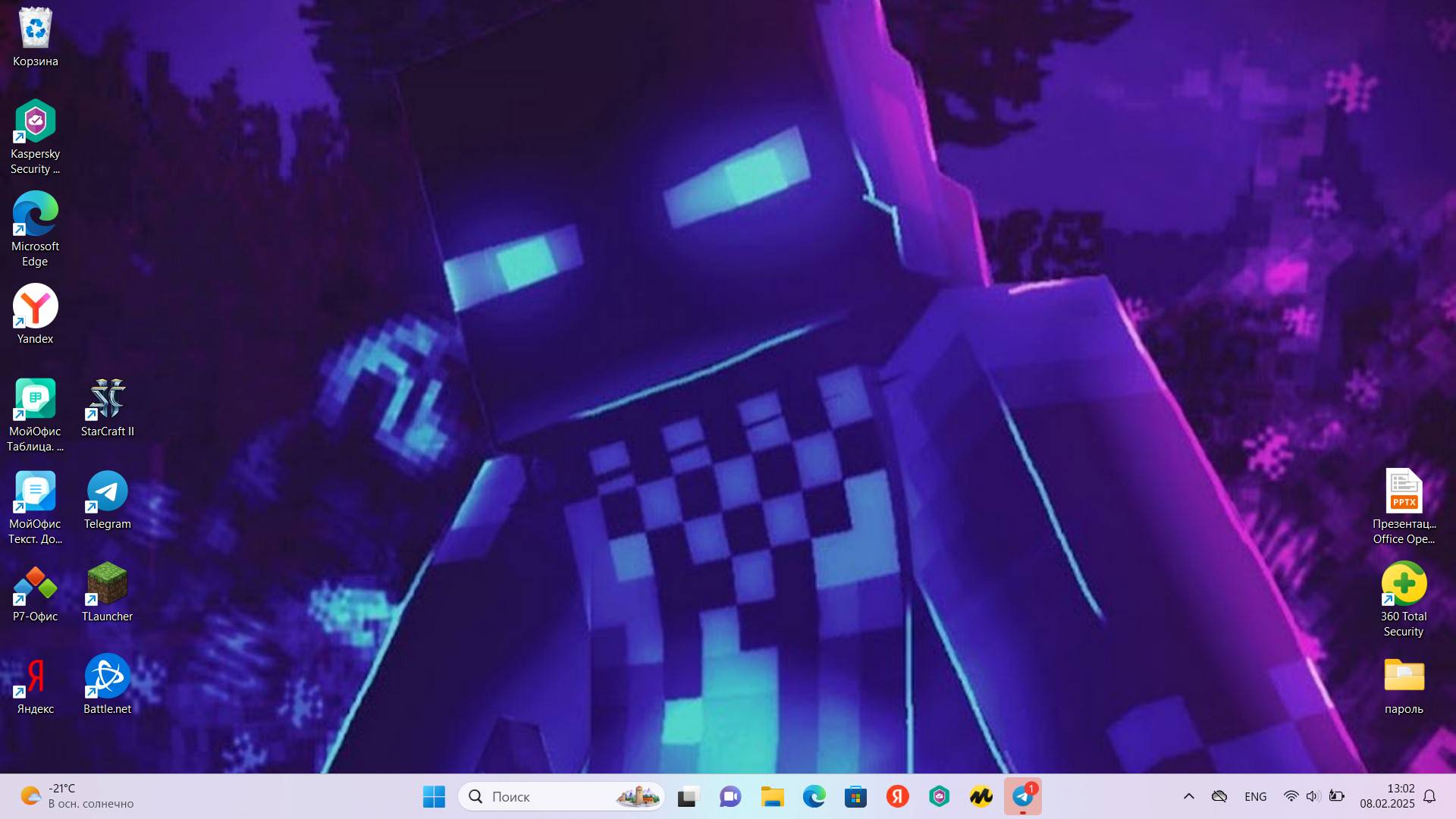
Task: Open the volume speaker tray icon
Action: point(1313,796)
